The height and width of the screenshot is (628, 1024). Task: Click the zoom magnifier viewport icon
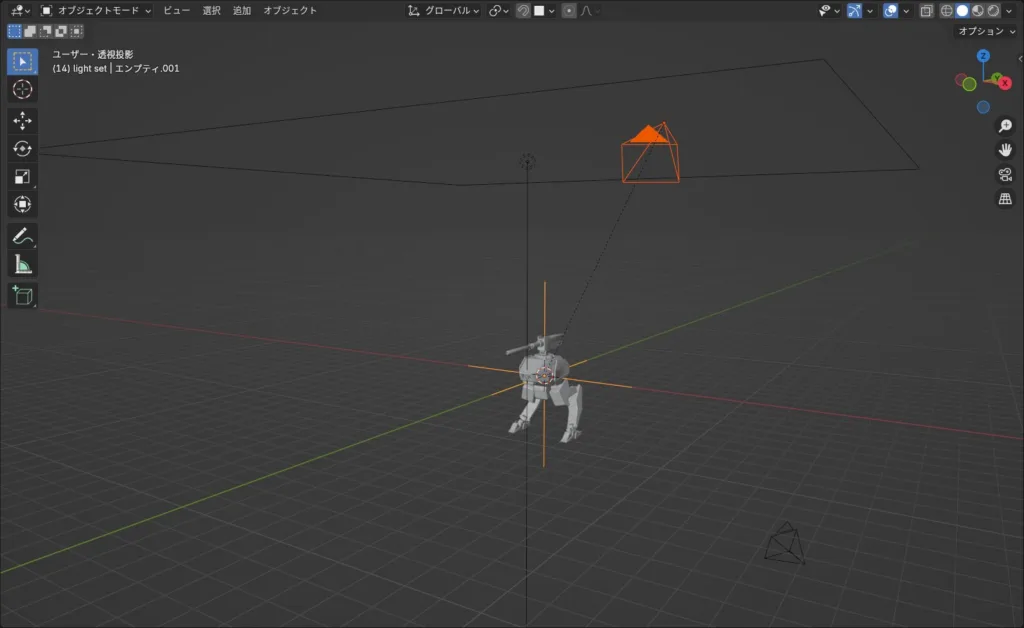[1005, 126]
